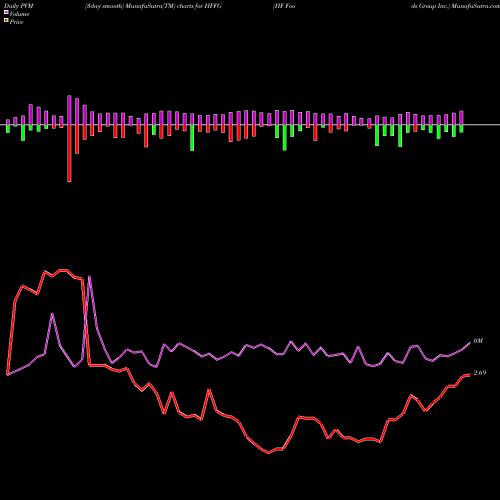Click the 'MunafaSutra.com' text at top right
Viewport: 500px width, 500px height.
[x=475, y=6]
